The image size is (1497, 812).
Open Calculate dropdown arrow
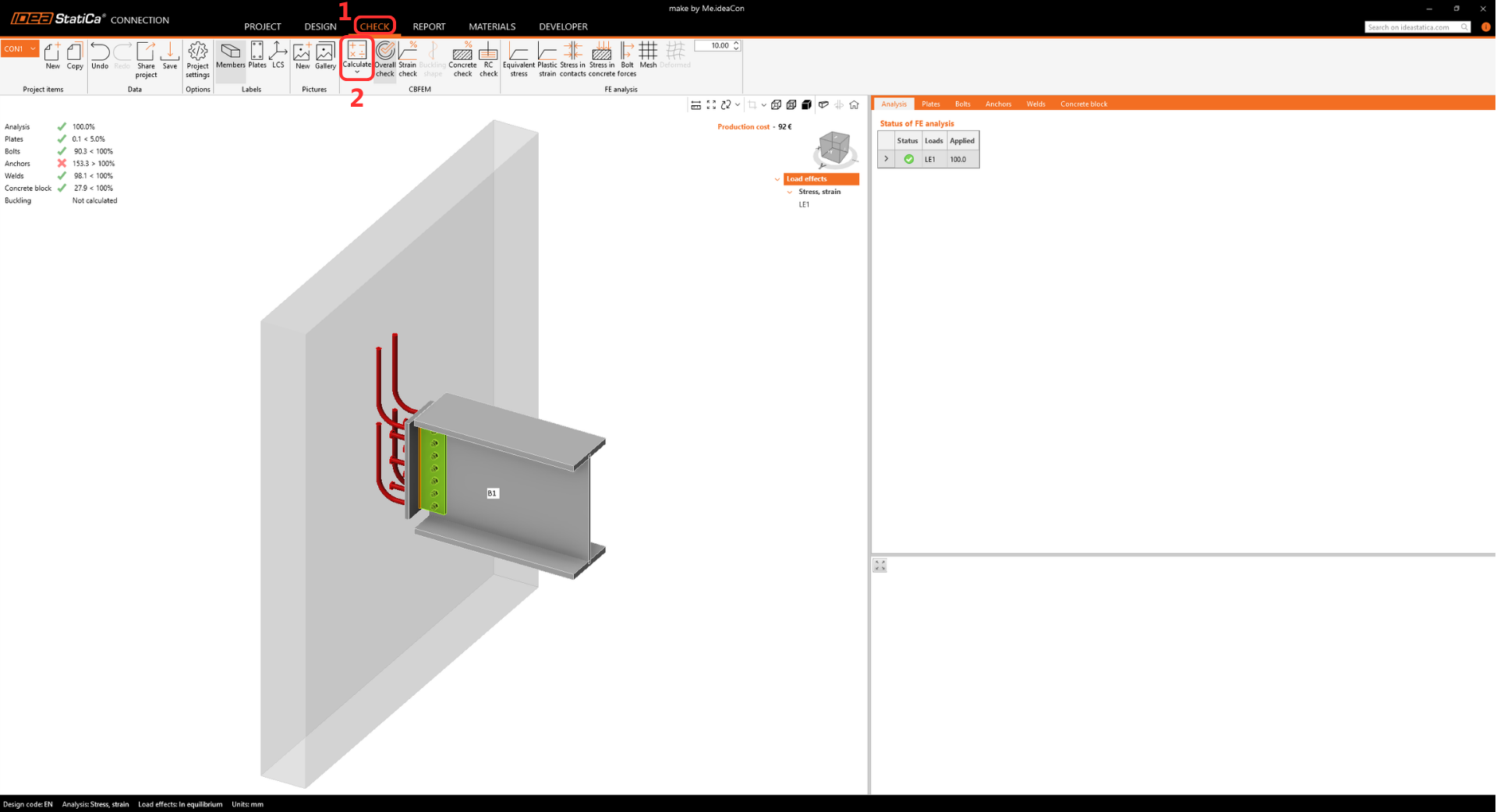click(357, 73)
